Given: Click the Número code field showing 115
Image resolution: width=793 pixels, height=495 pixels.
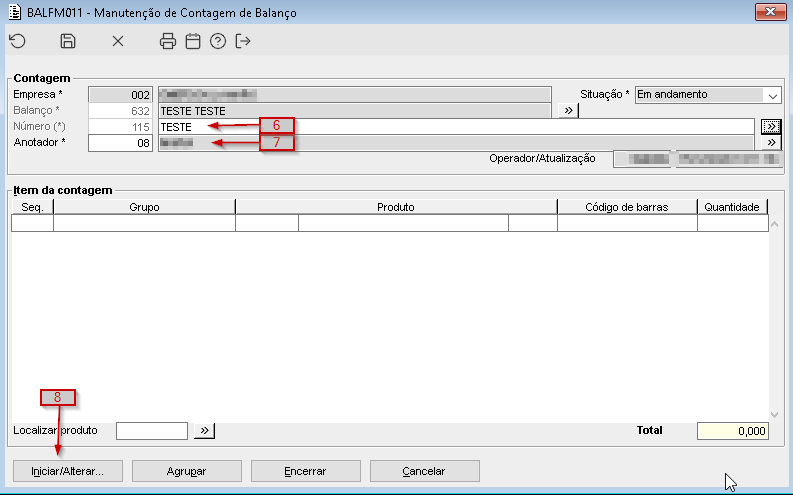Looking at the screenshot, I should point(120,127).
